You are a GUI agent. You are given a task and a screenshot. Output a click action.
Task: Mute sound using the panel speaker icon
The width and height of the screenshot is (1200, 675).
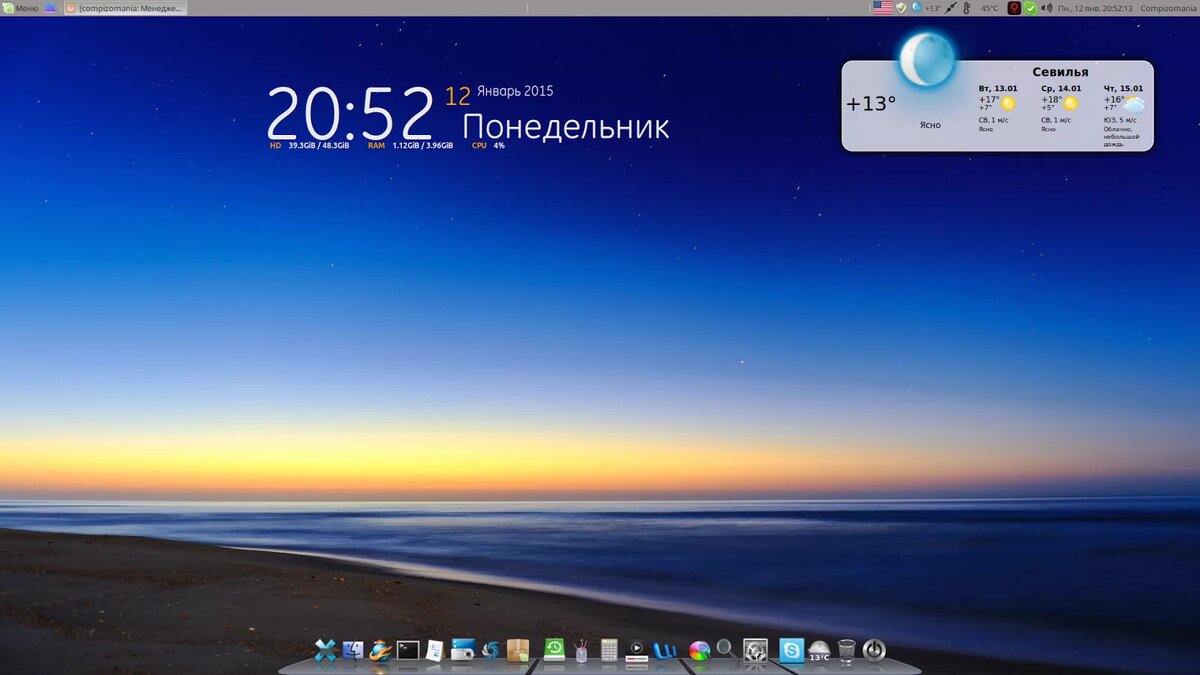coord(1047,8)
